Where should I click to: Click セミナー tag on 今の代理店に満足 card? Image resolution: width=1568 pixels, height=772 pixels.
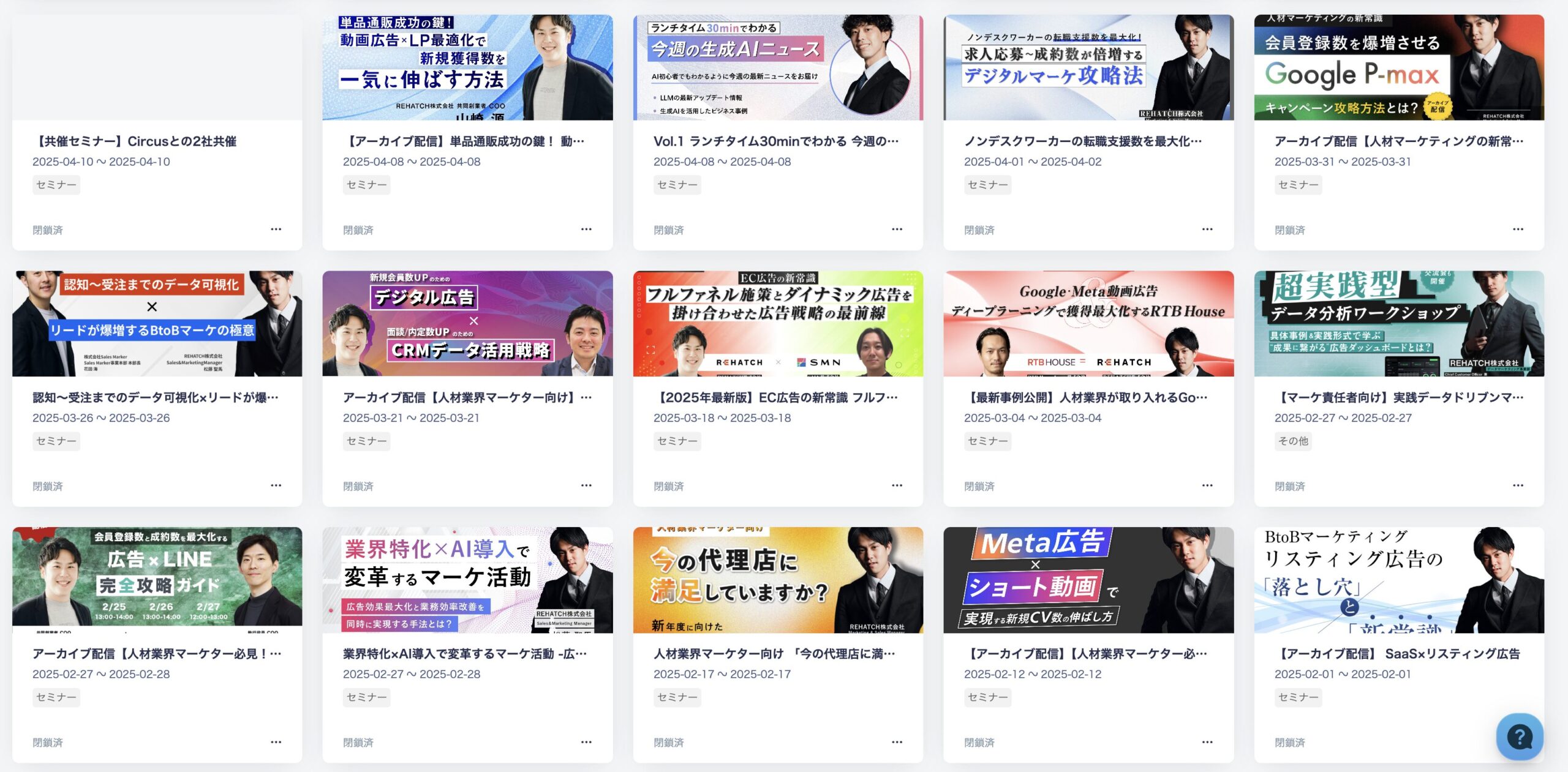click(x=677, y=697)
